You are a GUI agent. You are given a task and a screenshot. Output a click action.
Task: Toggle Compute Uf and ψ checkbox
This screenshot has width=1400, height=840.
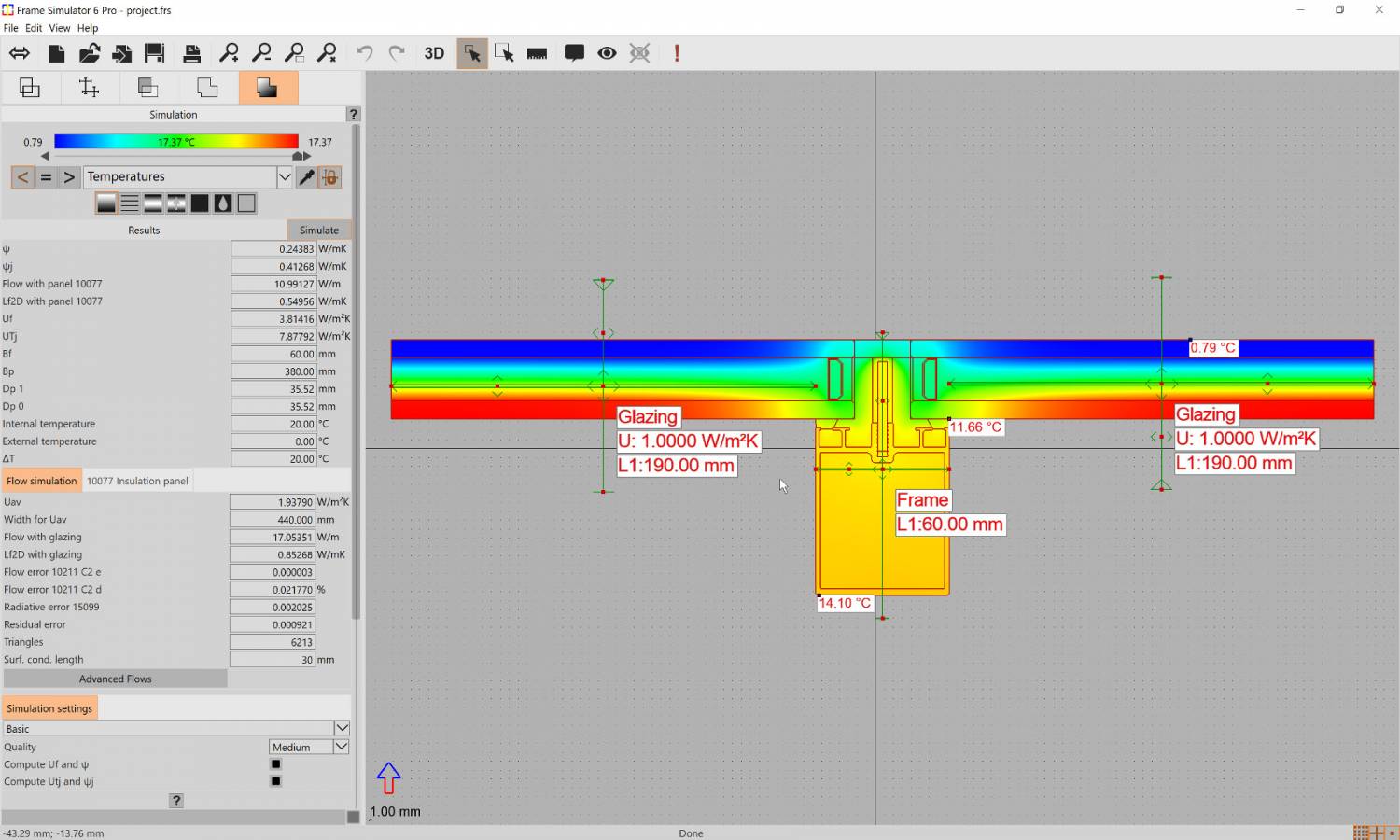click(x=275, y=764)
